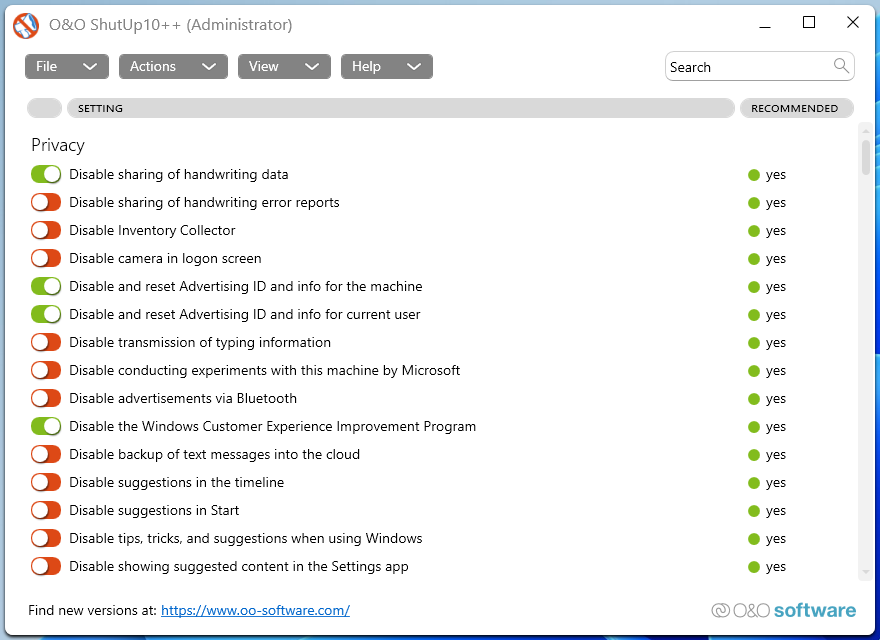The width and height of the screenshot is (880, 640).
Task: Toggle Disable tips, tricks, and suggestions setting
Action: click(x=46, y=538)
